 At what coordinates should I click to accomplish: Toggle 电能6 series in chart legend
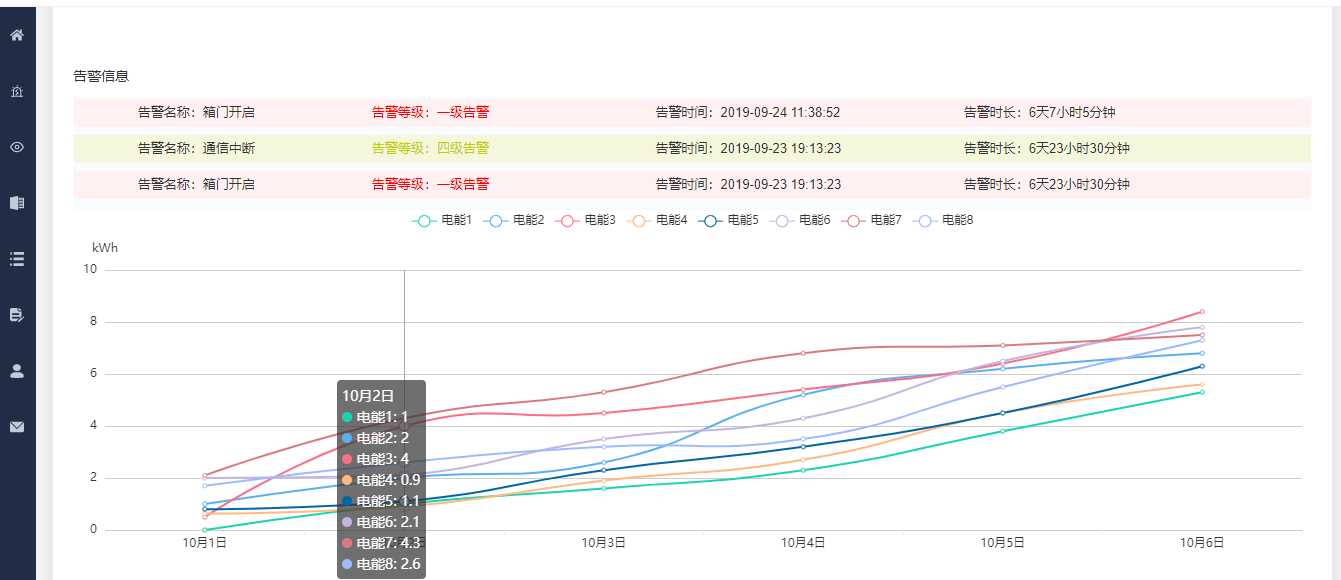point(800,220)
